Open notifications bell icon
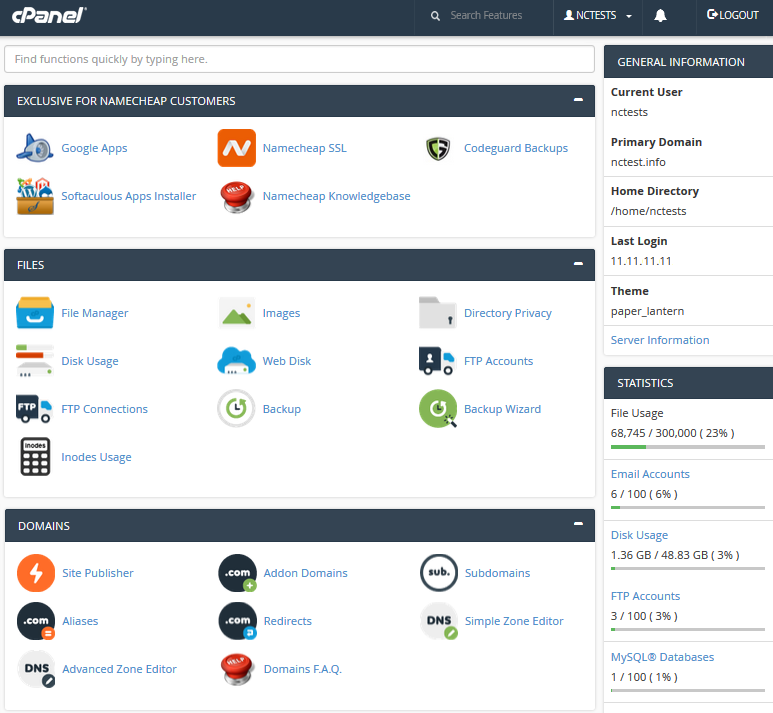Viewport: 773px width, 713px height. [660, 16]
